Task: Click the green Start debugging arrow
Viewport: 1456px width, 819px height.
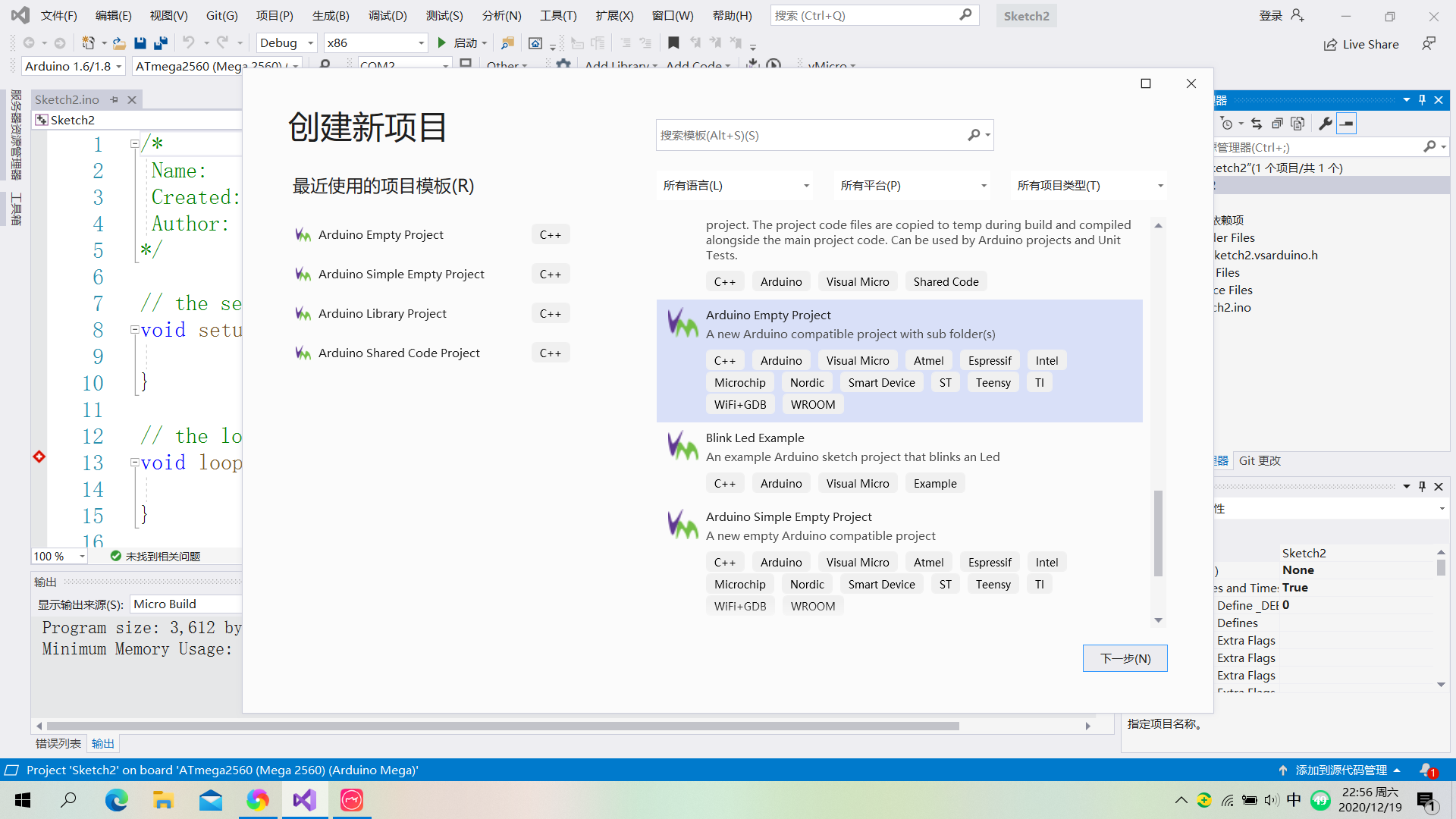Action: click(442, 43)
